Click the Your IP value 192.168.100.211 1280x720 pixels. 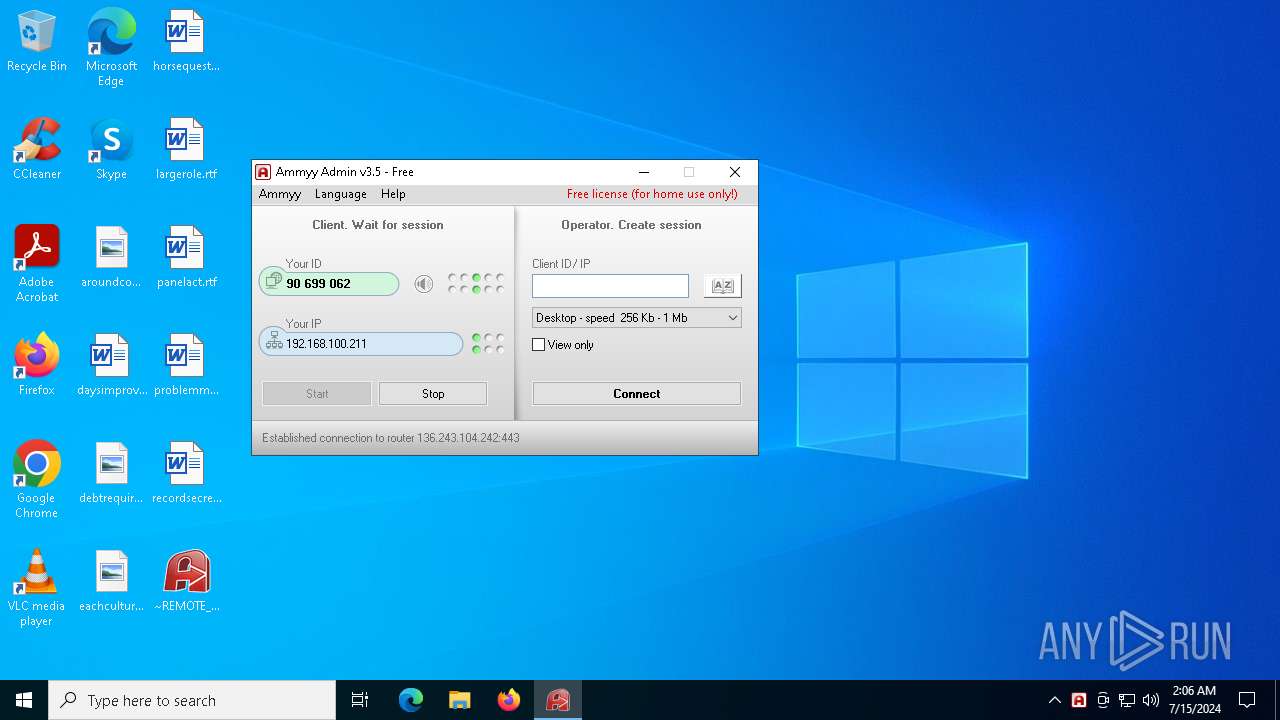[x=326, y=344]
